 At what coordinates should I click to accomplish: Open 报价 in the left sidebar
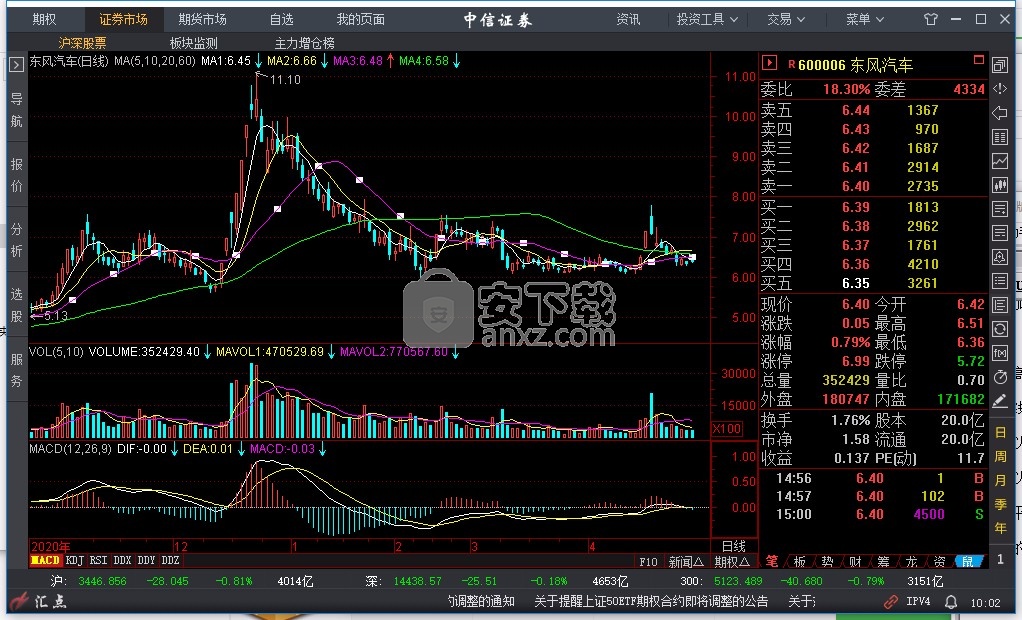click(16, 175)
